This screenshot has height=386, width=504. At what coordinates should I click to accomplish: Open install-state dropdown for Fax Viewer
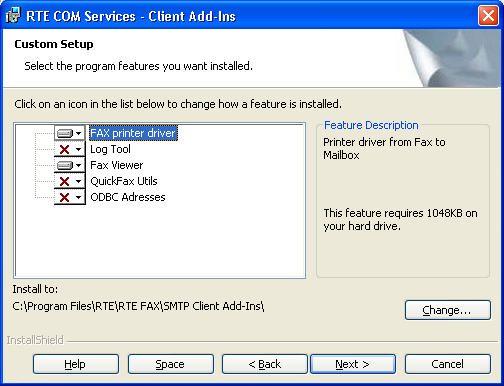[x=70, y=165]
